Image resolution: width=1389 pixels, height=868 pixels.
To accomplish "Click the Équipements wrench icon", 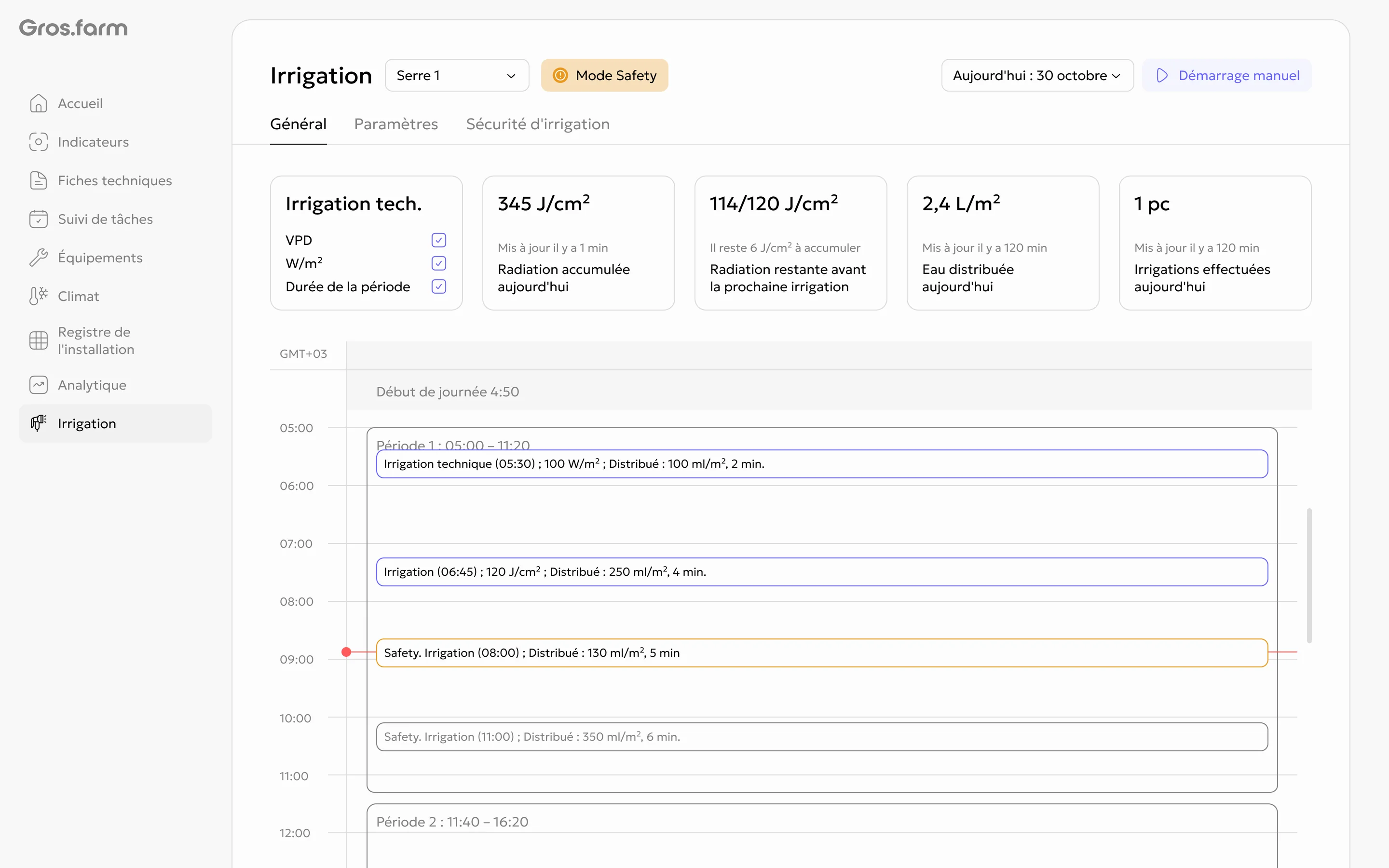I will (39, 257).
